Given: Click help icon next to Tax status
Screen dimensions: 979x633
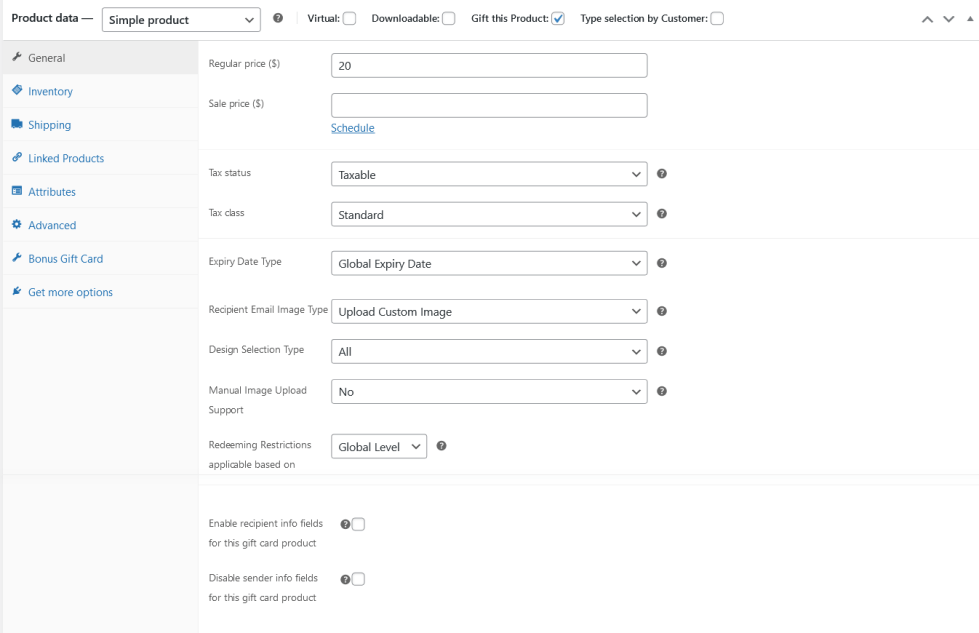Looking at the screenshot, I should point(662,174).
